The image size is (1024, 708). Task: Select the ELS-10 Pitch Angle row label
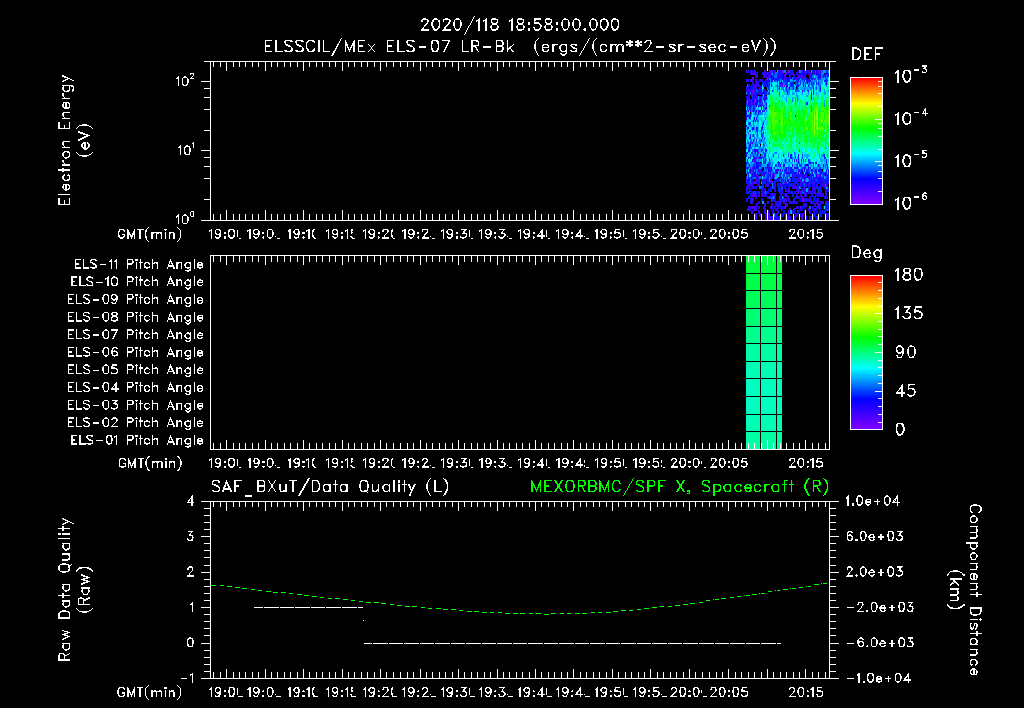tap(136, 282)
